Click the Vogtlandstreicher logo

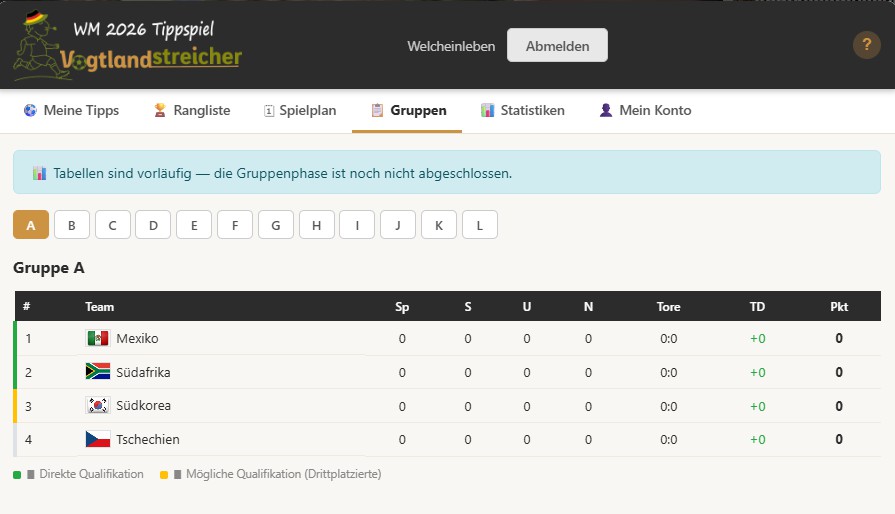click(127, 46)
